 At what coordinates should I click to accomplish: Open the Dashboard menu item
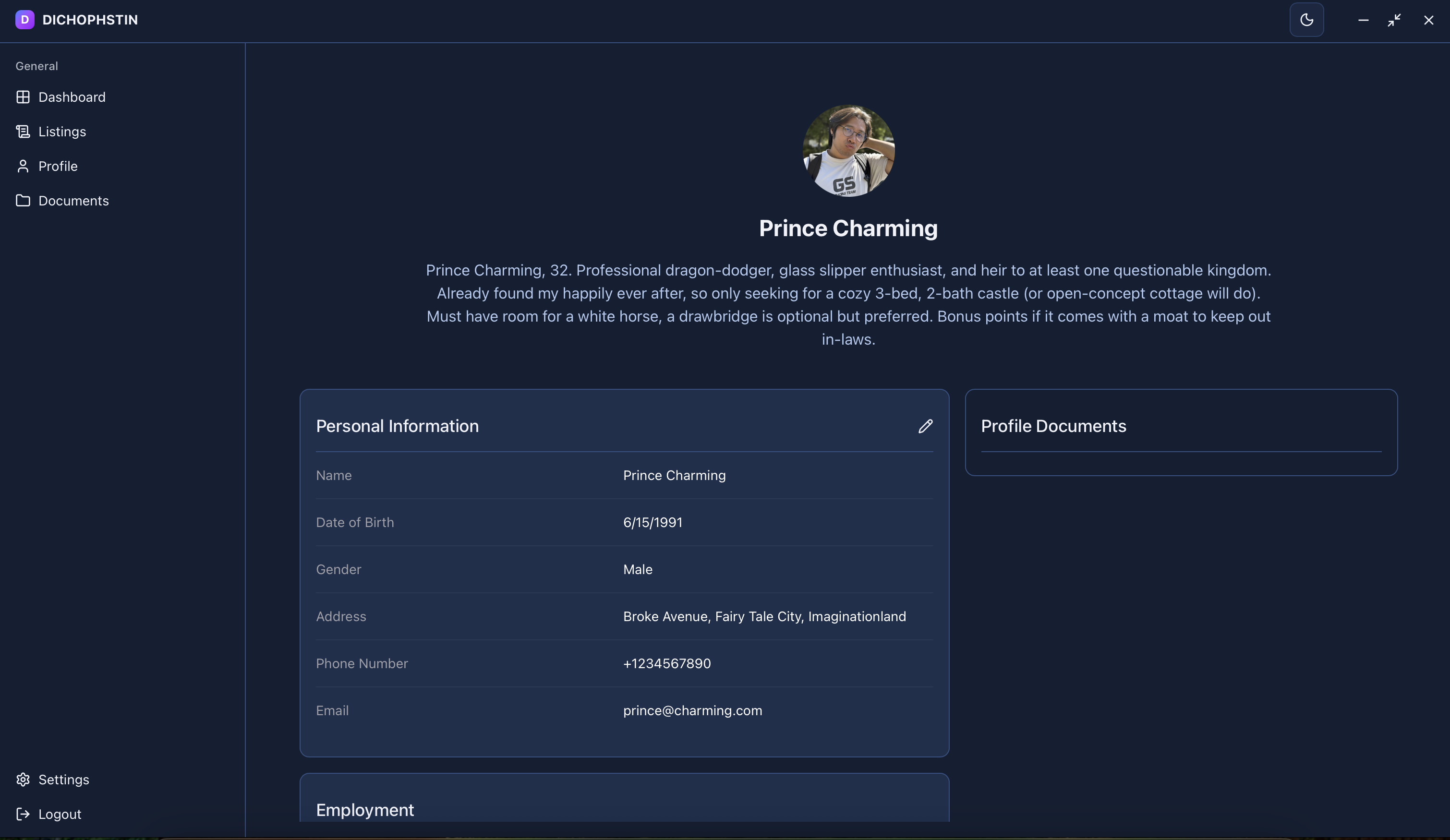click(72, 97)
